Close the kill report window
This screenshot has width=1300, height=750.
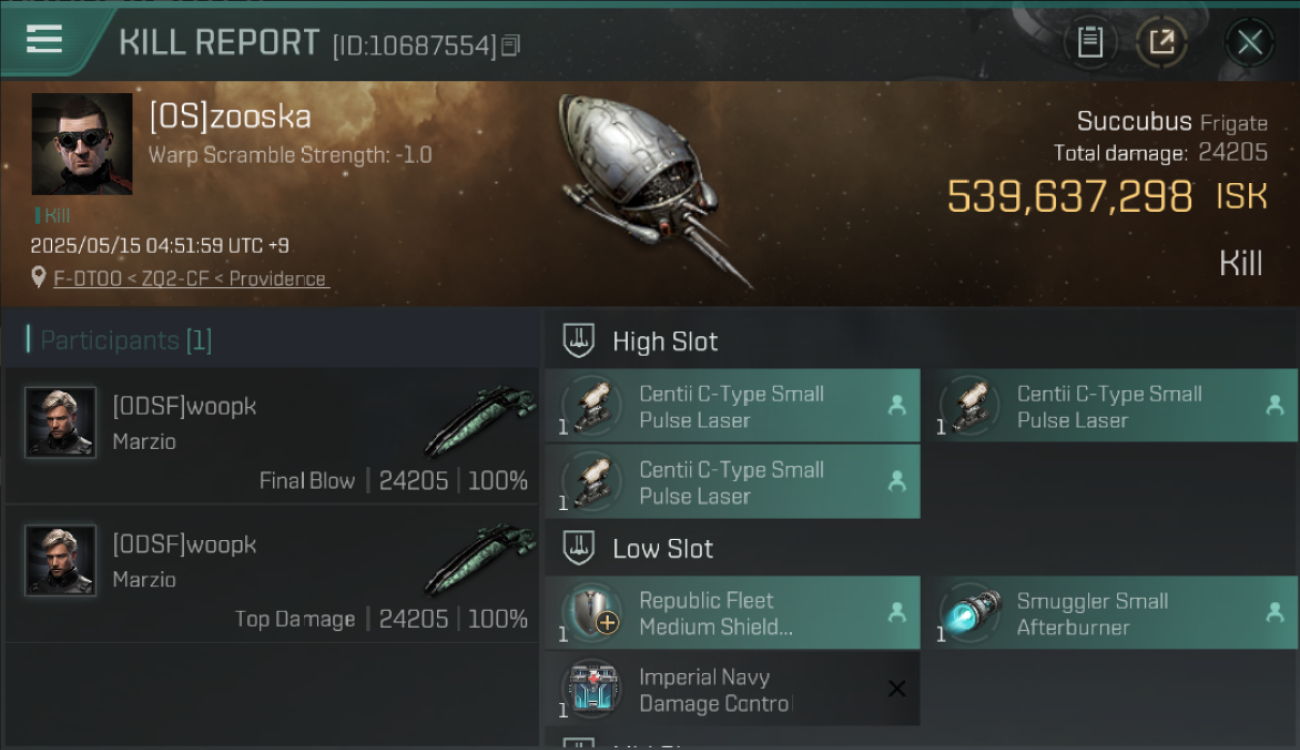[1249, 42]
